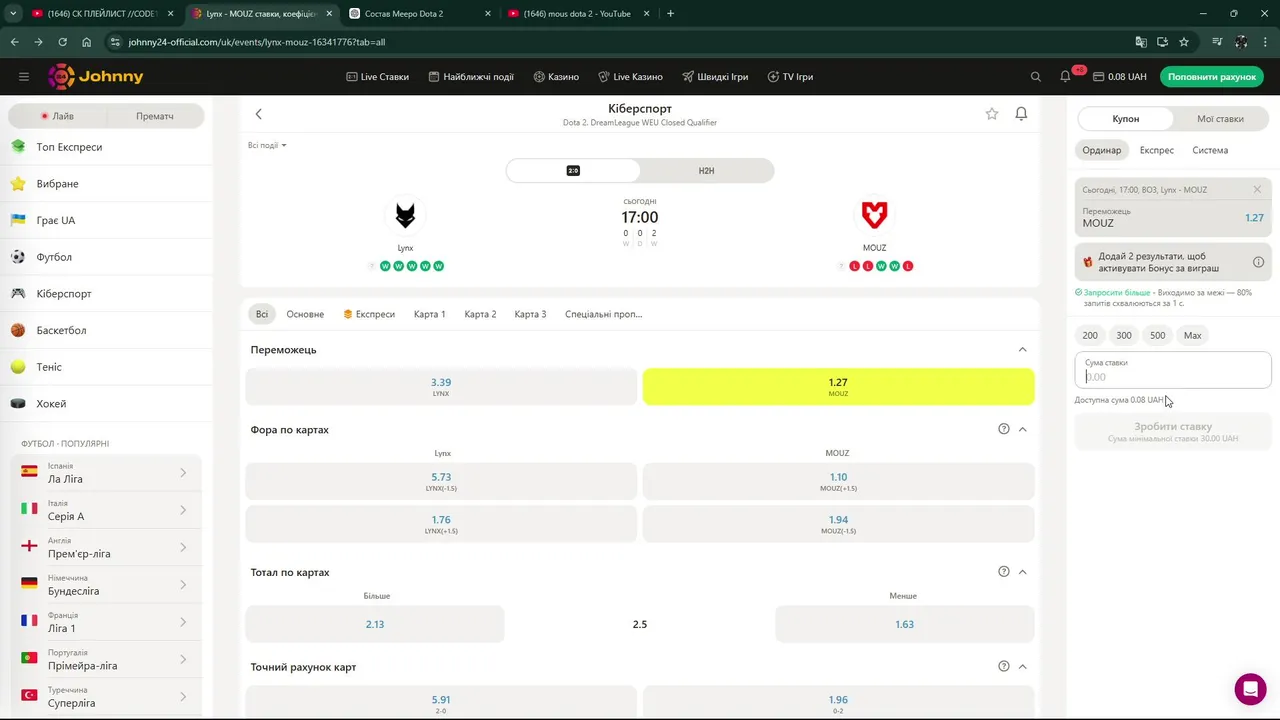1280x720 pixels.
Task: Expand Ла Ліга league
Action: pos(182,473)
